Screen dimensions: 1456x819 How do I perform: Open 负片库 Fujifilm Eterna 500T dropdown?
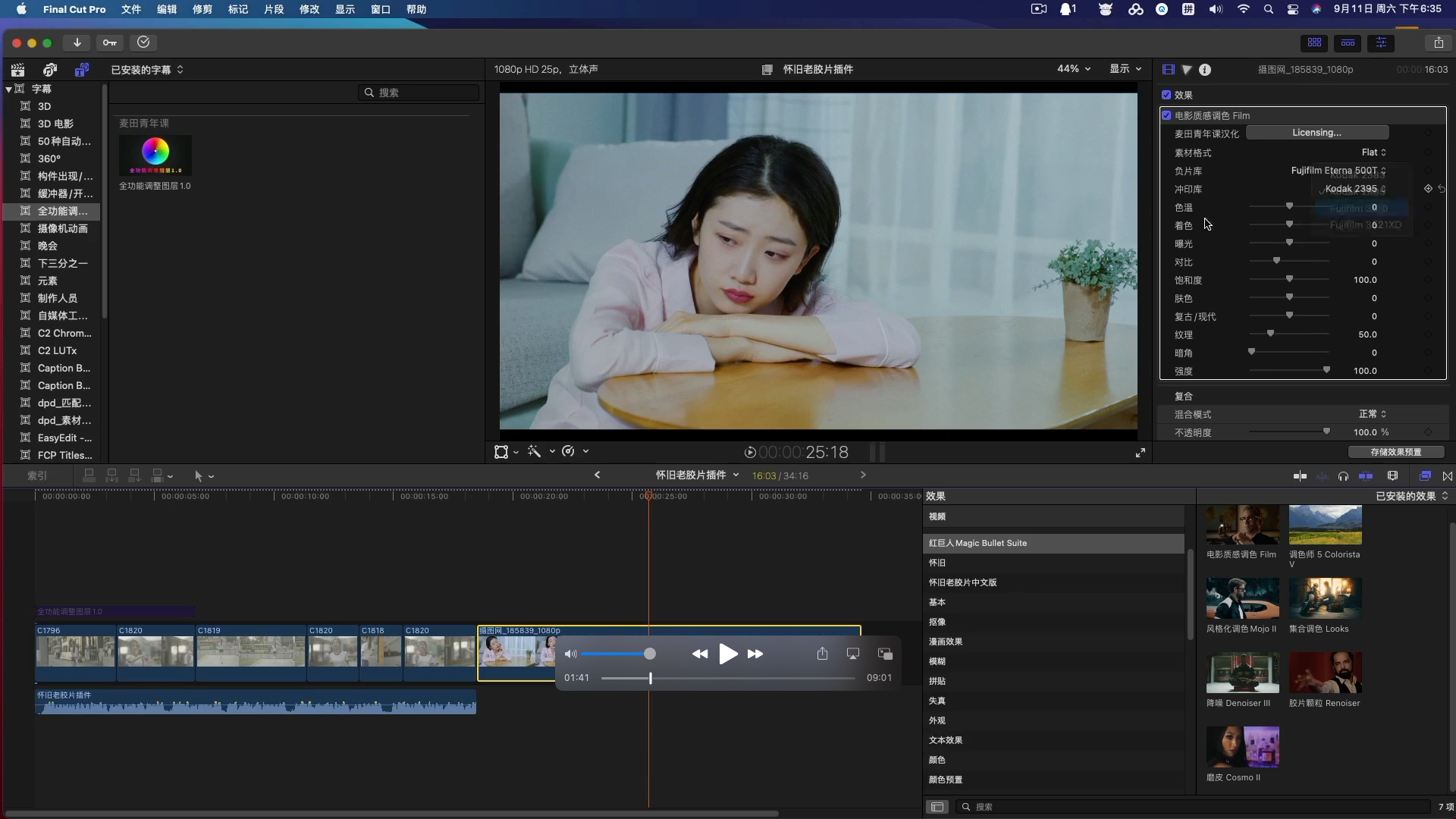point(1338,171)
